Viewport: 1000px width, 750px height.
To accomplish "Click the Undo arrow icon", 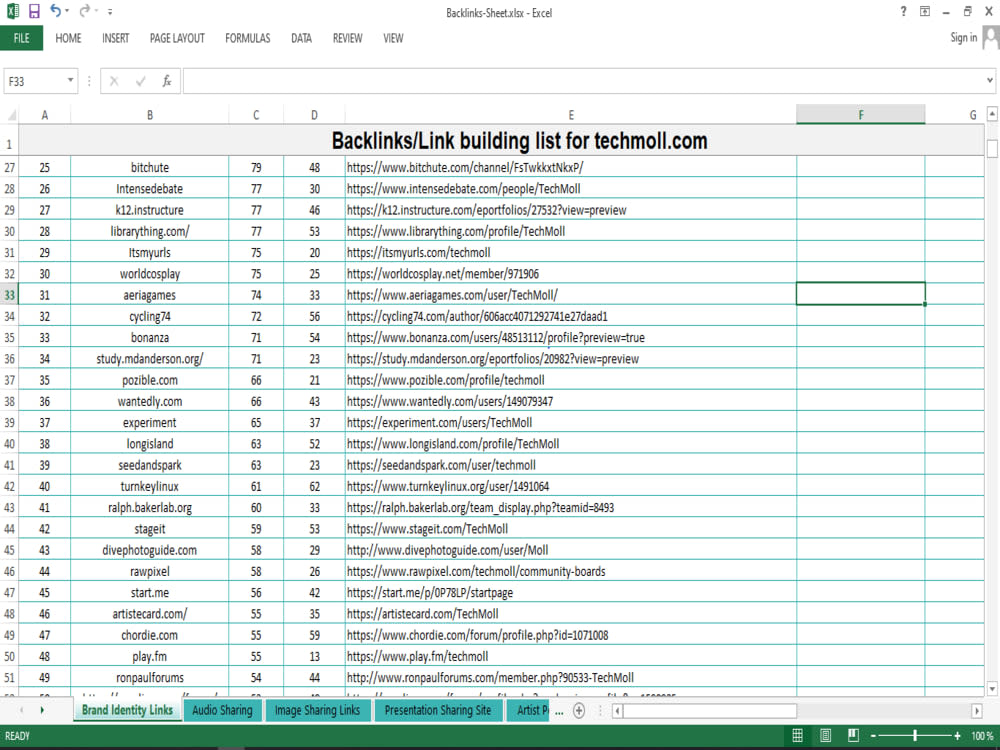I will [55, 11].
